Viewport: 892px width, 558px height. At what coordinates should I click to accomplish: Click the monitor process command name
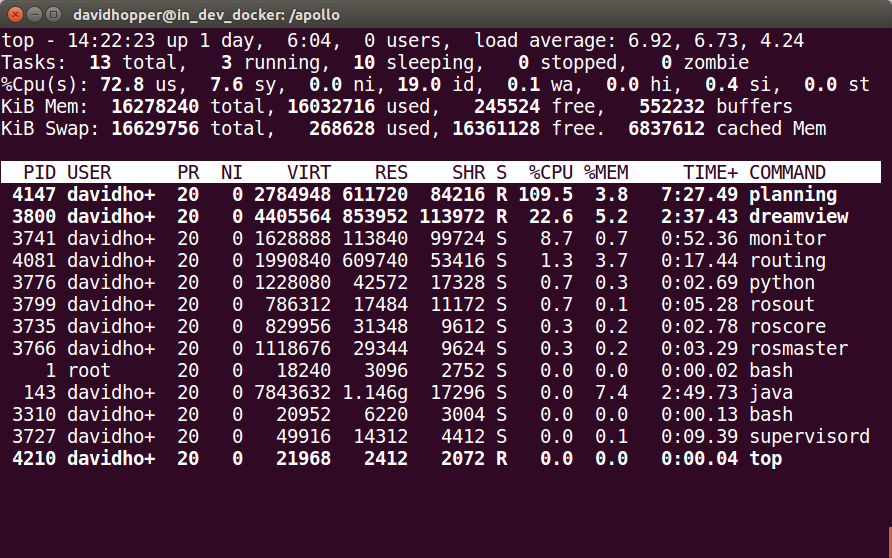point(787,238)
